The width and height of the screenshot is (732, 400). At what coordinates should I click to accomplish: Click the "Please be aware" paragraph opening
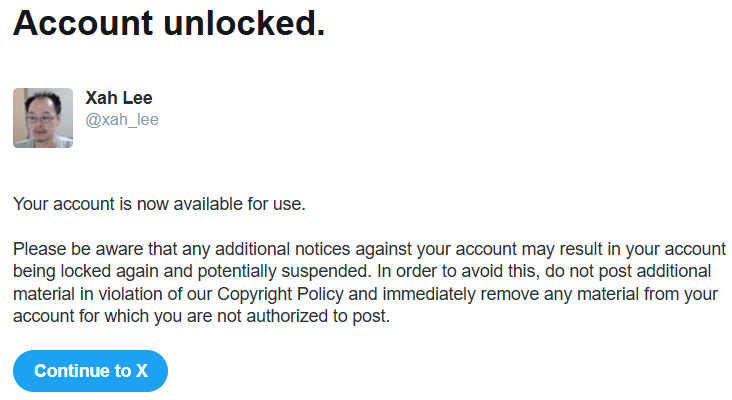coord(70,249)
